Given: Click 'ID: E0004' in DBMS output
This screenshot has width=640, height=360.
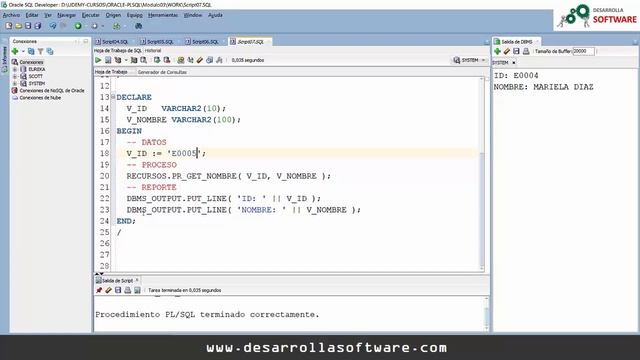Looking at the screenshot, I should click(x=516, y=76).
